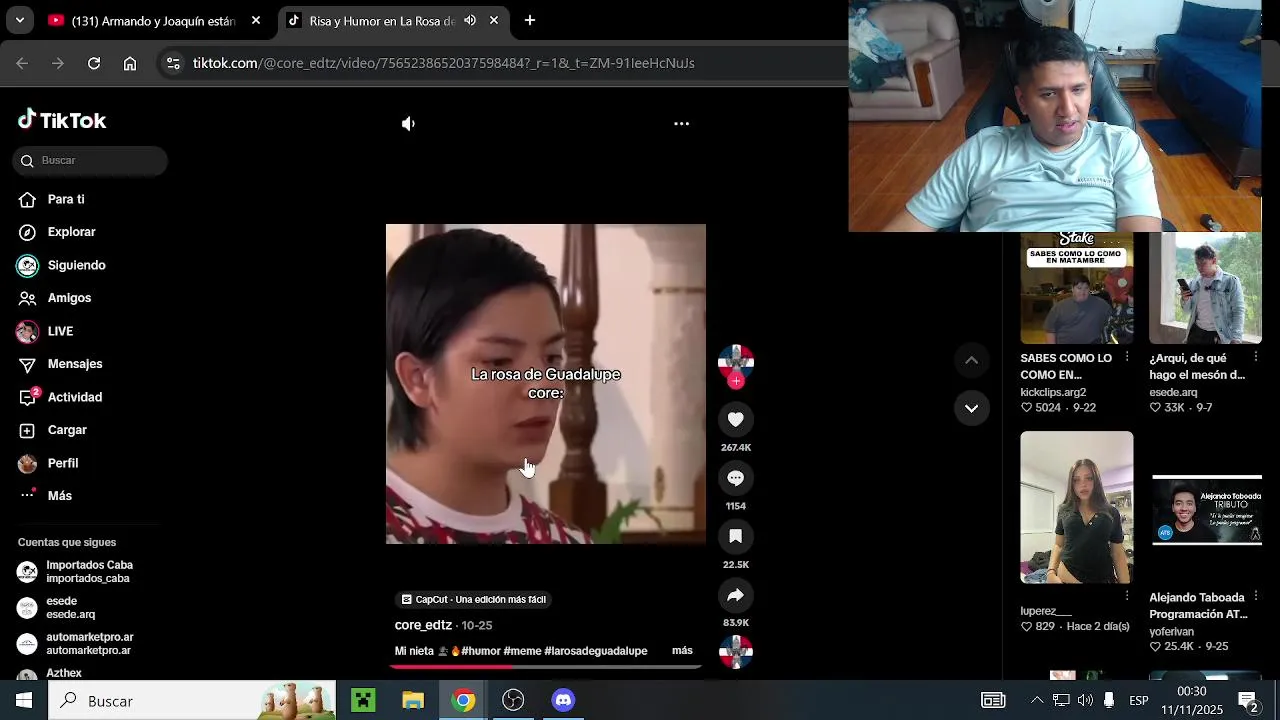Open File Explorer from taskbar
Viewport: 1280px width, 720px height.
point(413,701)
